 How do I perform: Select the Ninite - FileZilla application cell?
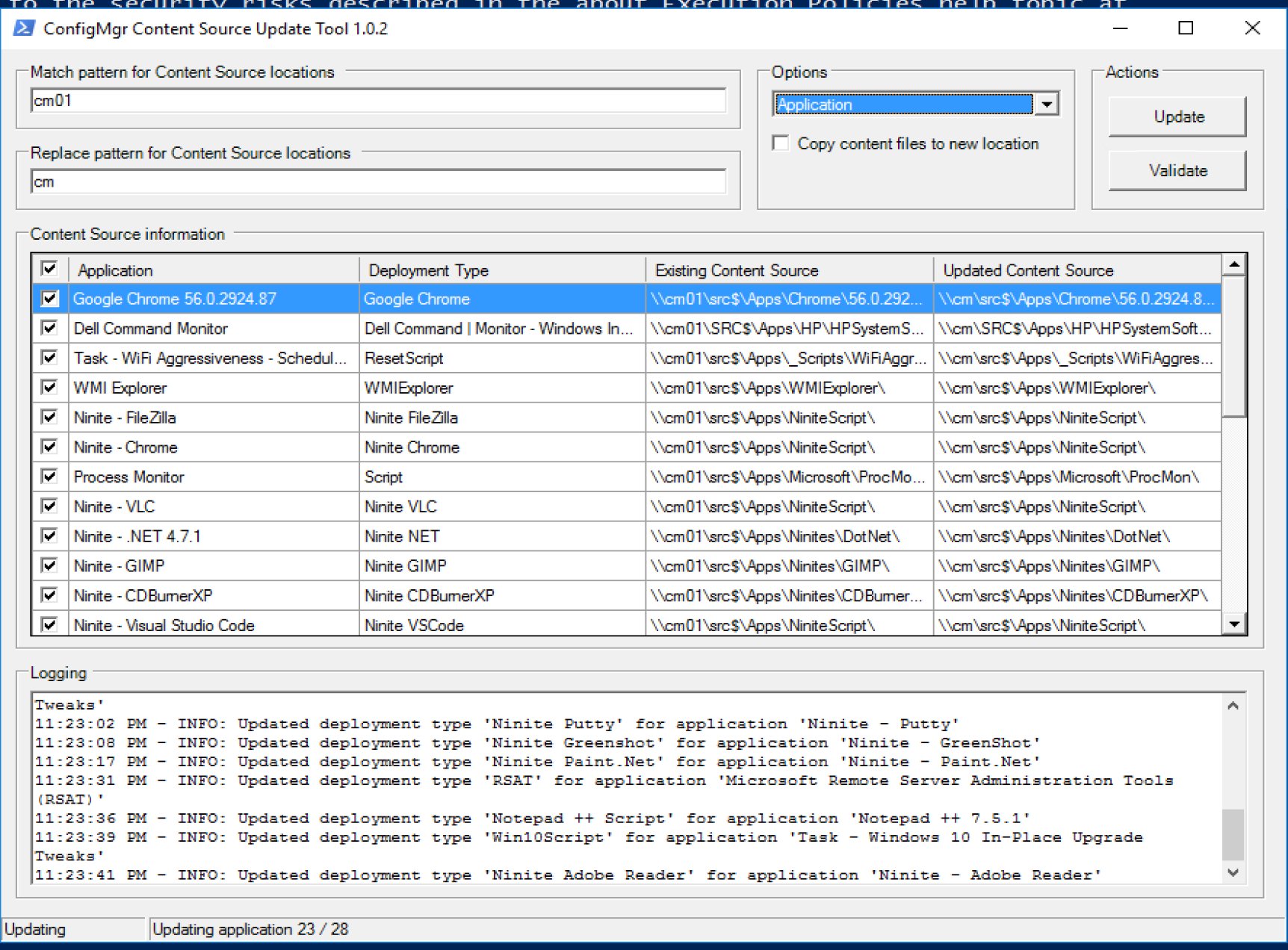coord(214,417)
